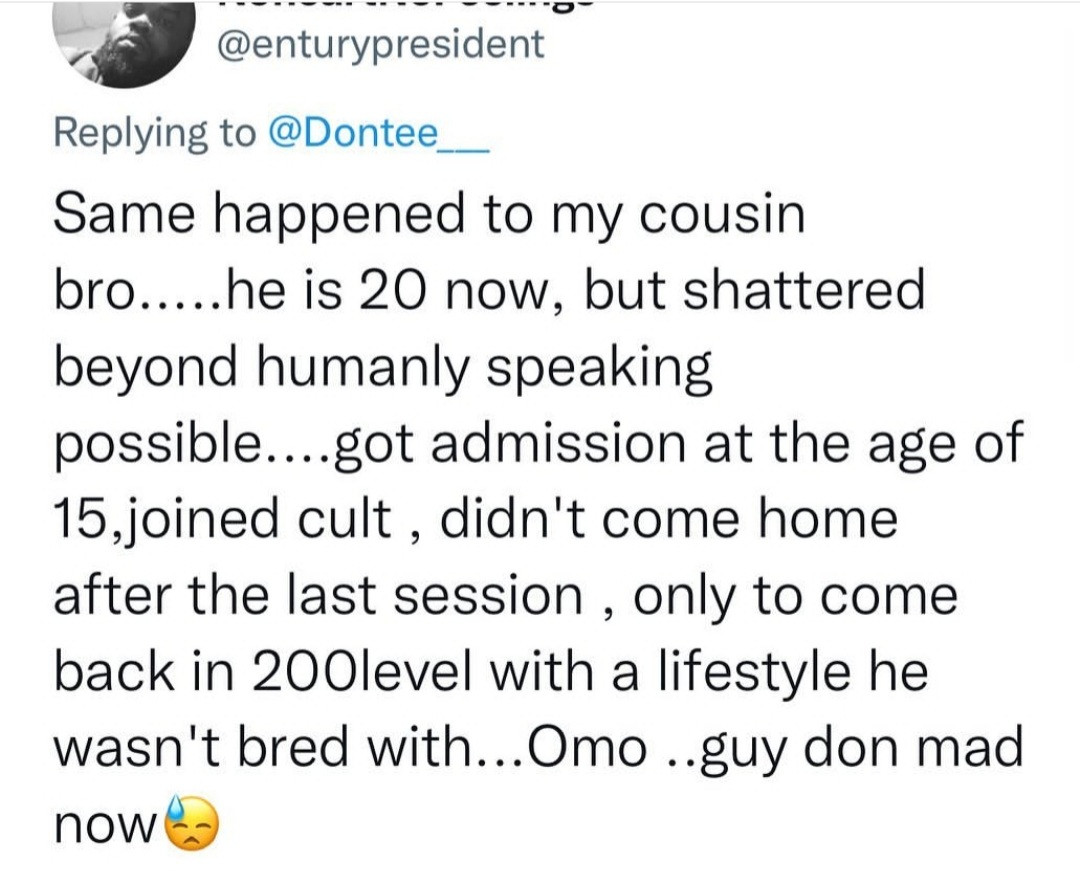Screen dimensions: 1080x871
Task: Click the words "after the last session"
Action: coord(316,597)
